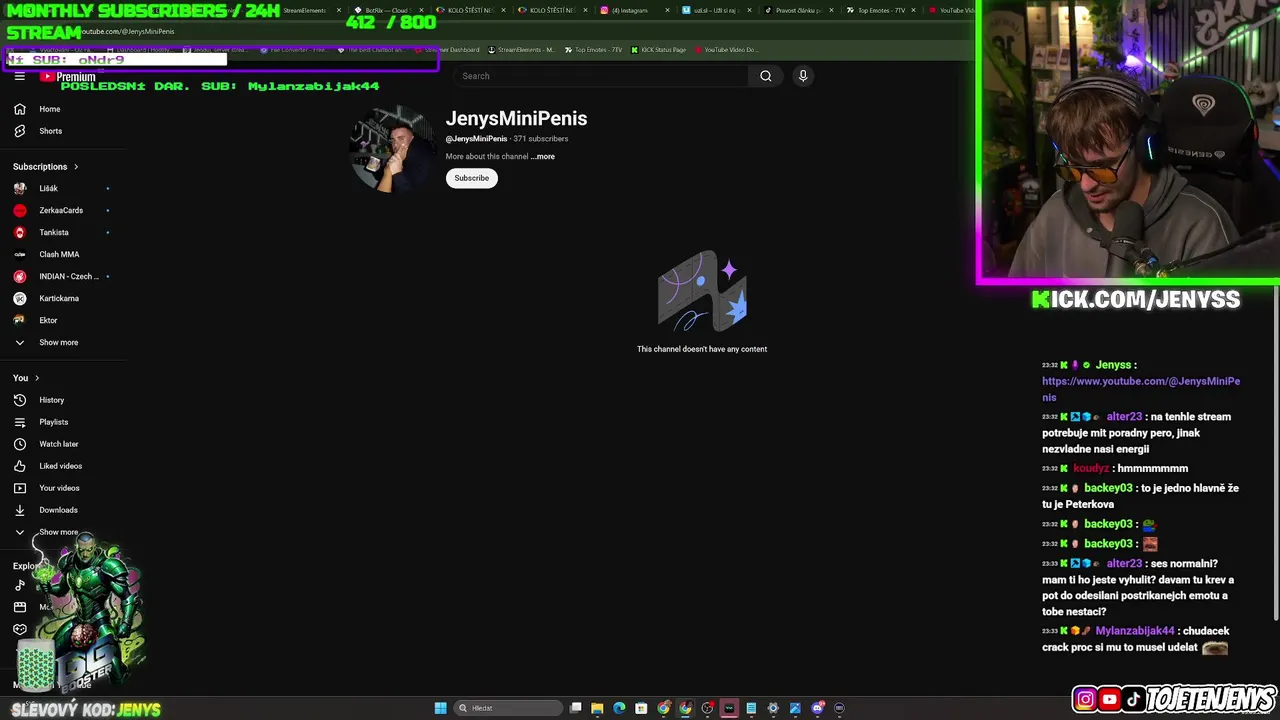Screen dimensions: 1280x720
Task: Open YouTube Video Do... bookmark
Action: point(726,50)
